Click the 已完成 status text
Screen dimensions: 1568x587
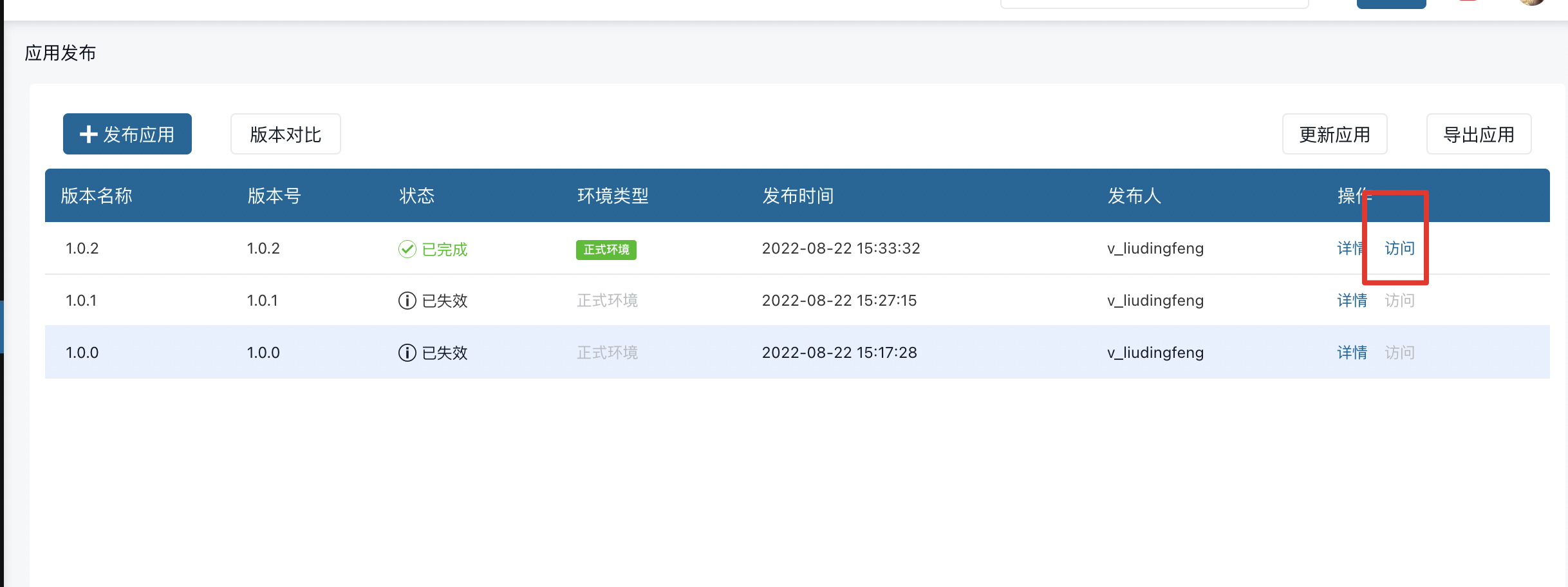point(445,249)
